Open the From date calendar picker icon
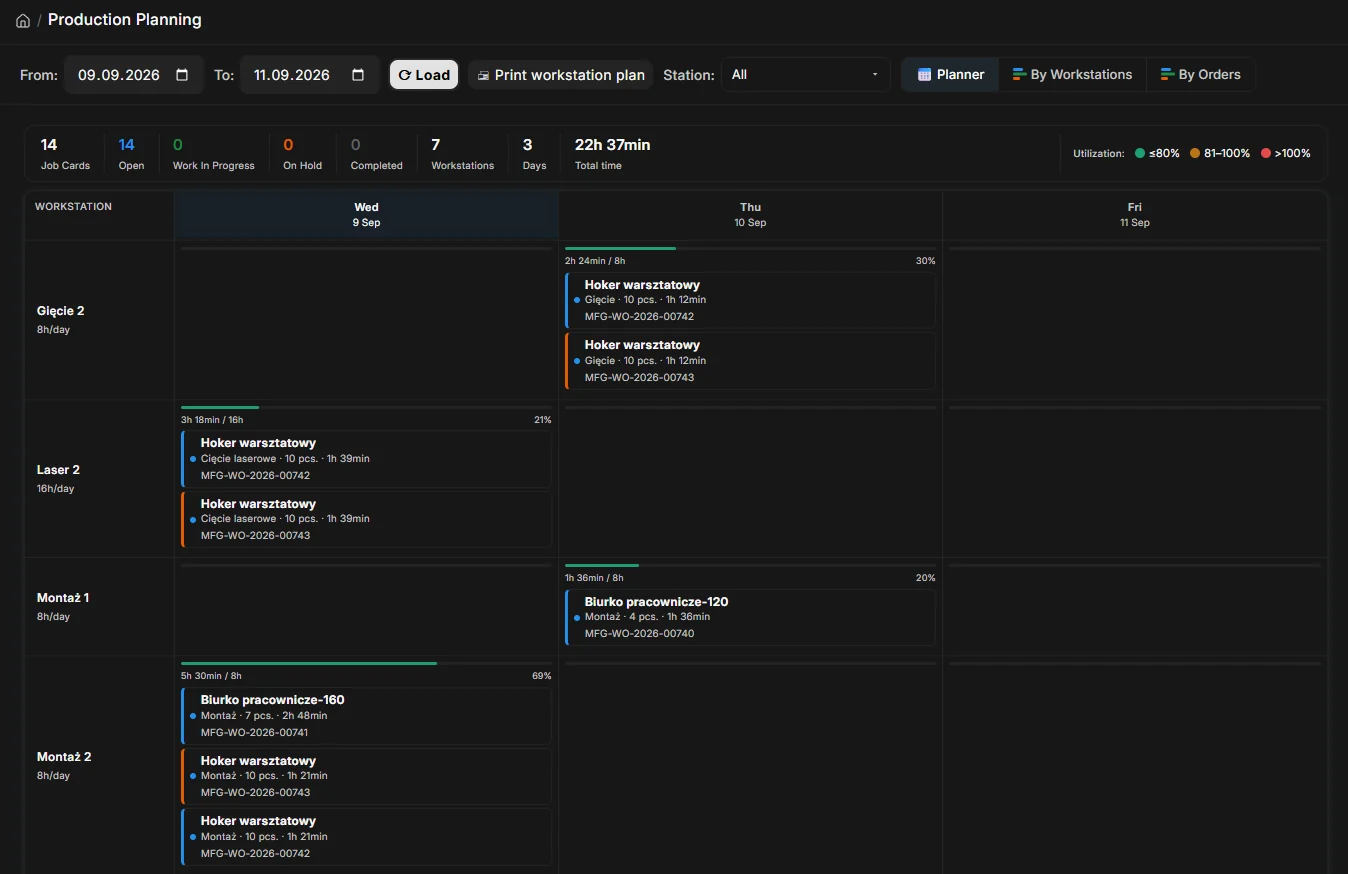This screenshot has width=1348, height=874. [x=182, y=75]
